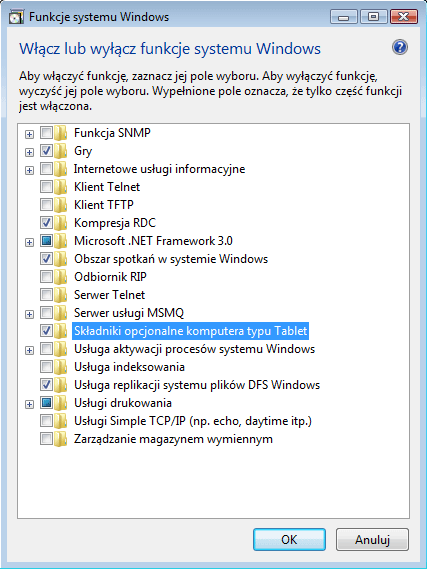Enable the Klient Telnet checkbox
The height and width of the screenshot is (569, 427).
pyautogui.click(x=46, y=187)
